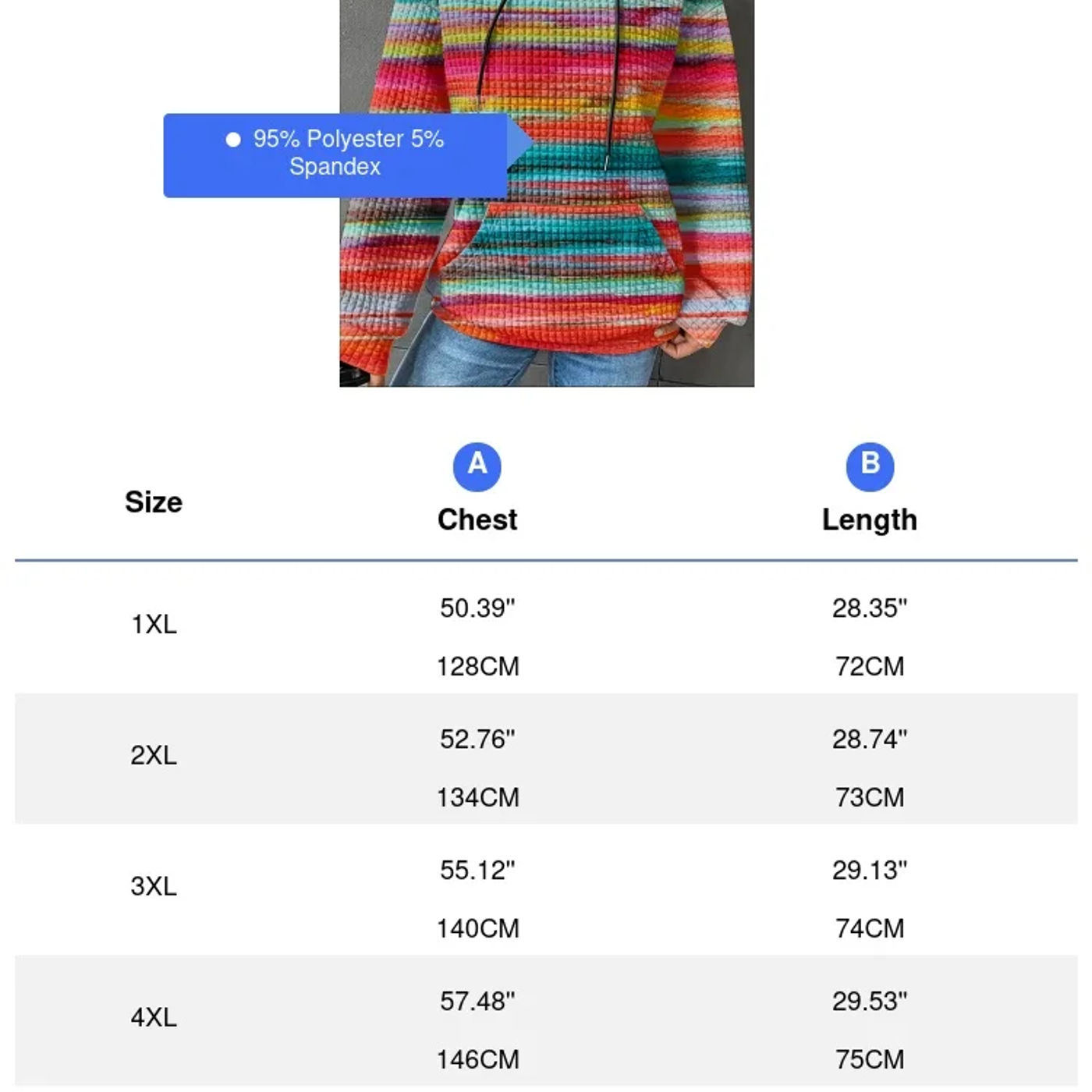Click the Size column header
This screenshot has height=1092, width=1092.
[154, 502]
